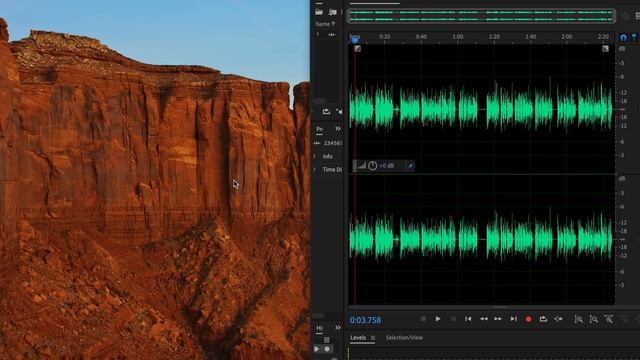Pin the HUD volume overlay
Viewport: 640px width, 360px height.
coord(410,166)
